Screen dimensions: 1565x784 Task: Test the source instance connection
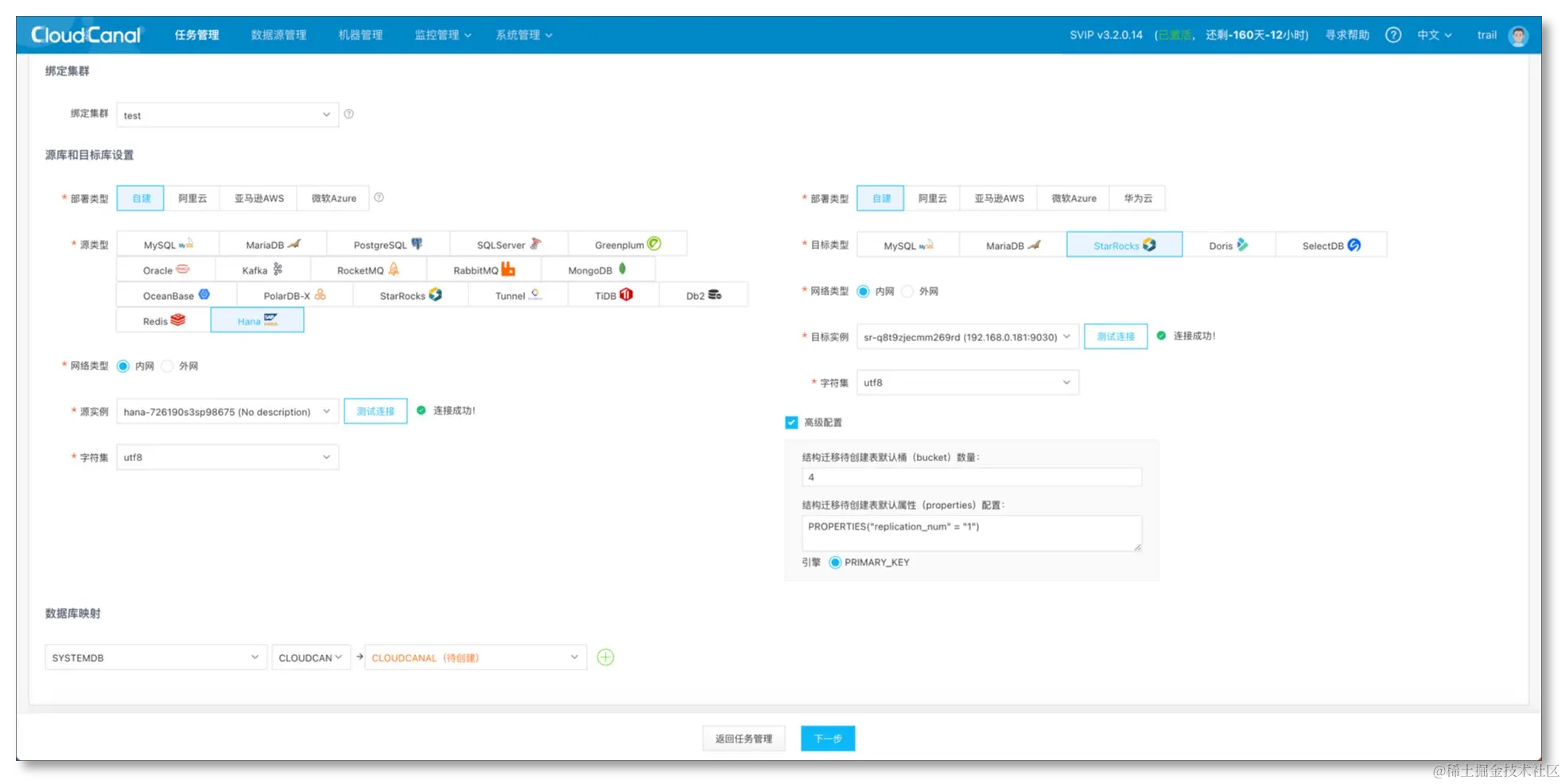[x=375, y=411]
